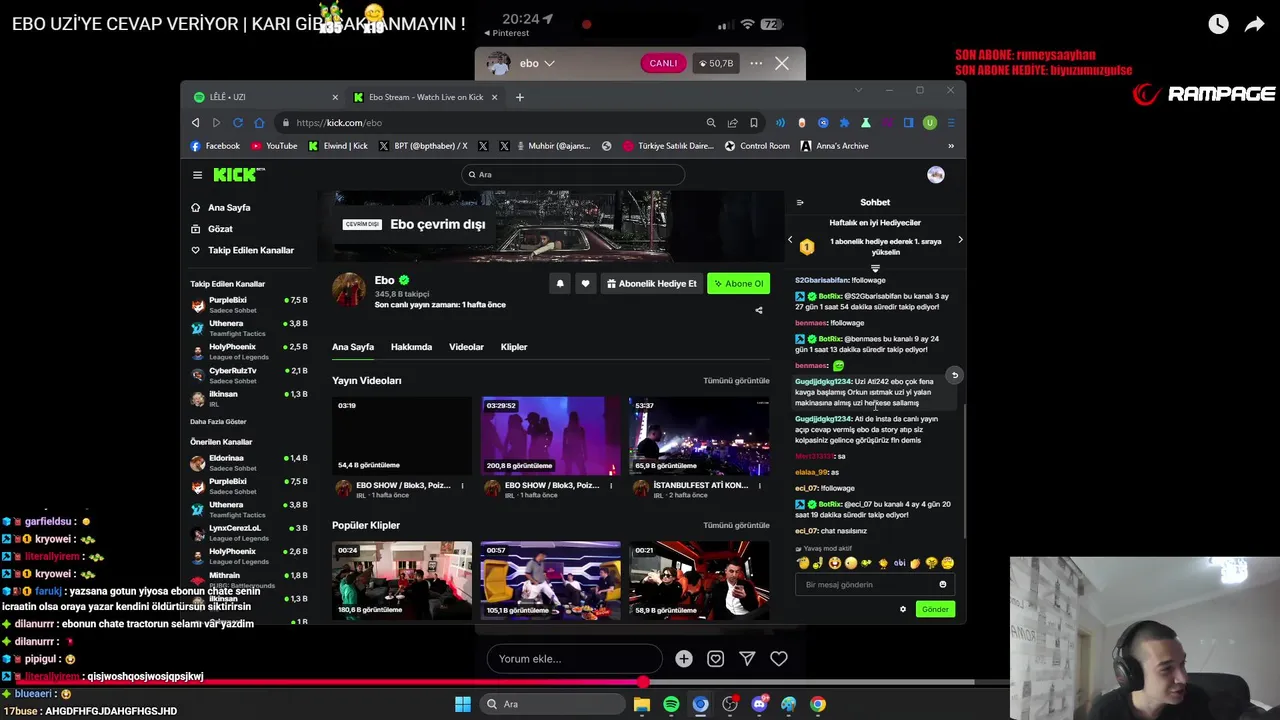The width and height of the screenshot is (1280, 720).
Task: Select the Hakkımda tab
Action: pos(411,347)
